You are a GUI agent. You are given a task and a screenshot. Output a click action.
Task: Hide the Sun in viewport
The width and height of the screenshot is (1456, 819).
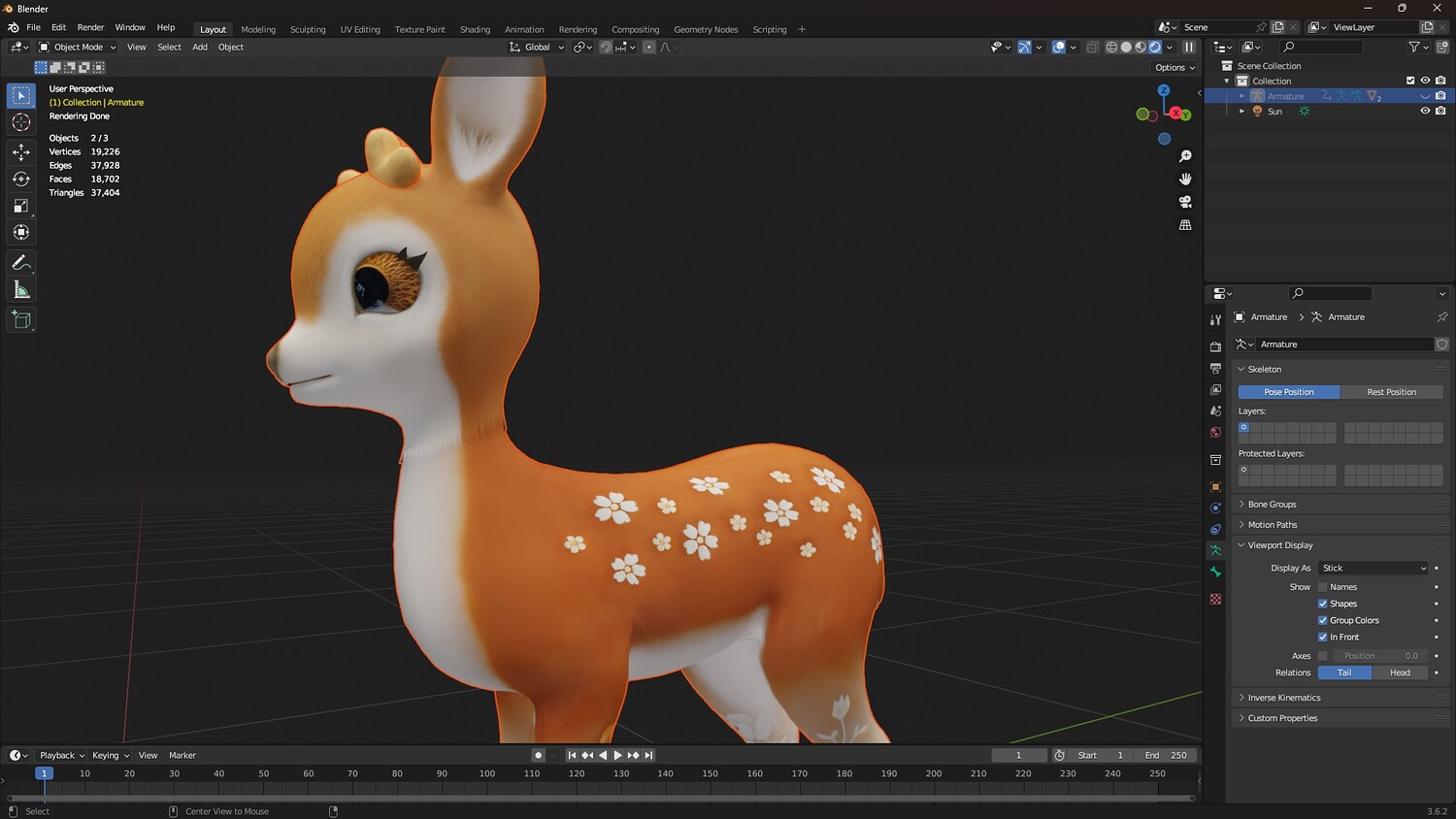coord(1425,111)
